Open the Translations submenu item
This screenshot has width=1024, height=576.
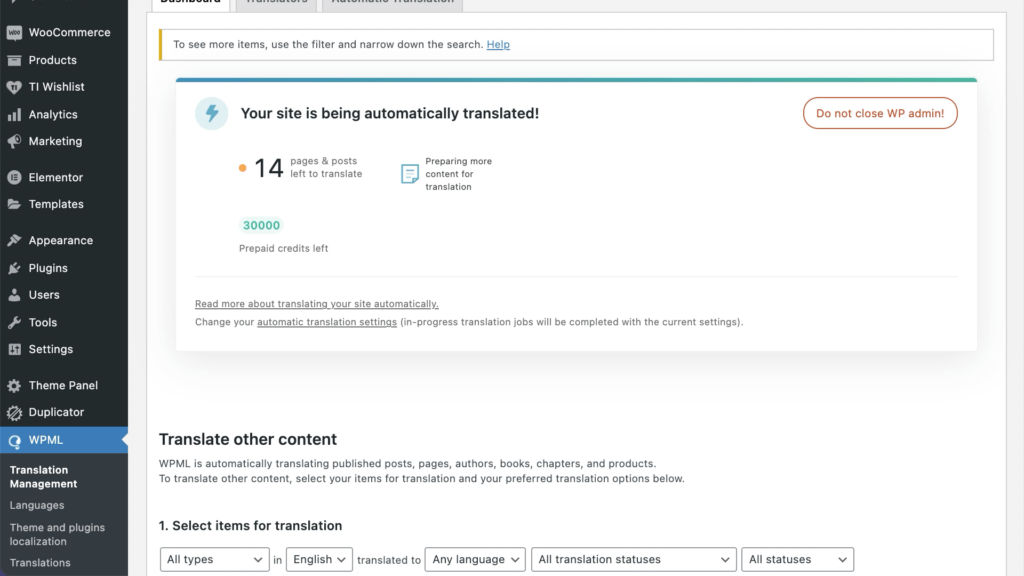coord(40,563)
